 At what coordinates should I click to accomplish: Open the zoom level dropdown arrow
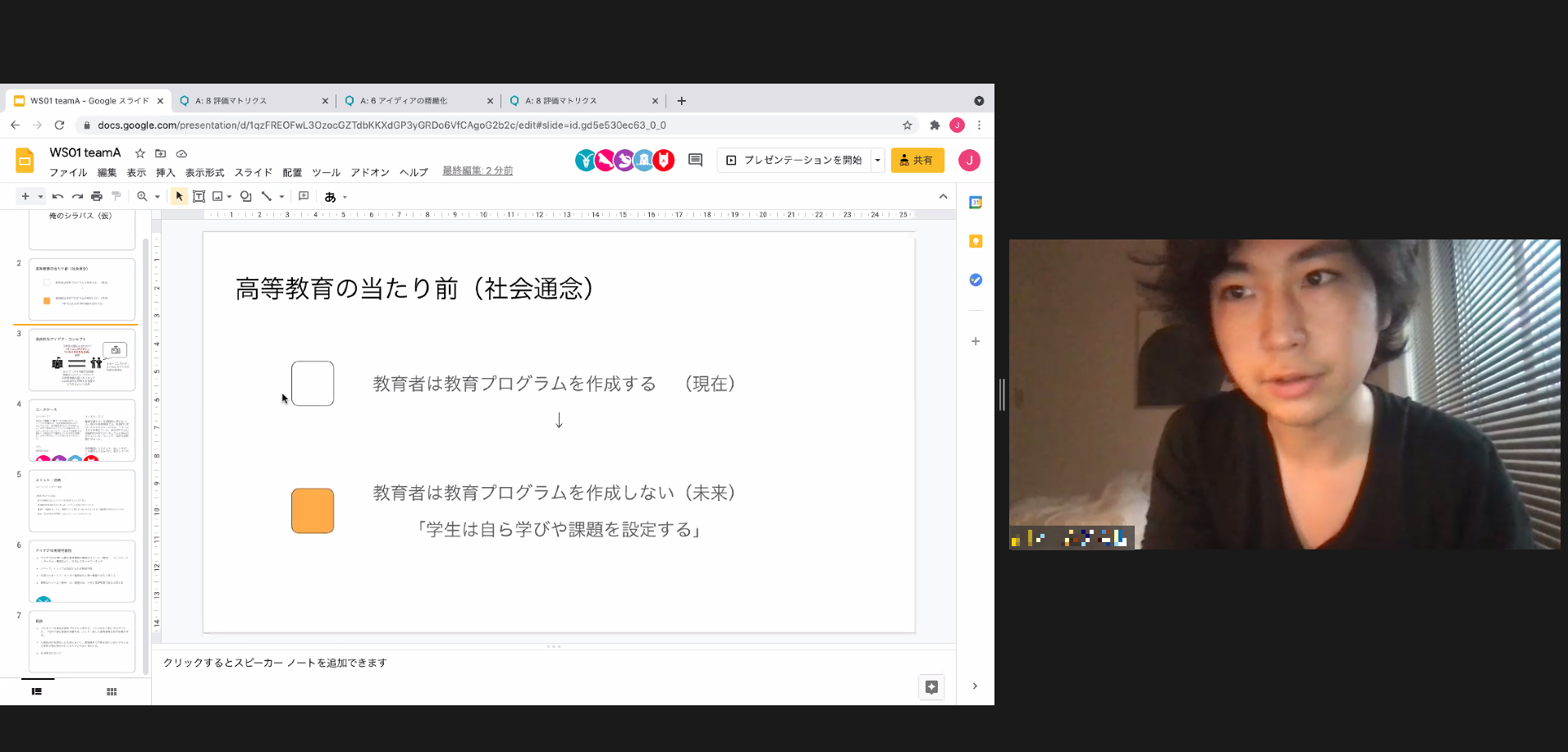157,197
